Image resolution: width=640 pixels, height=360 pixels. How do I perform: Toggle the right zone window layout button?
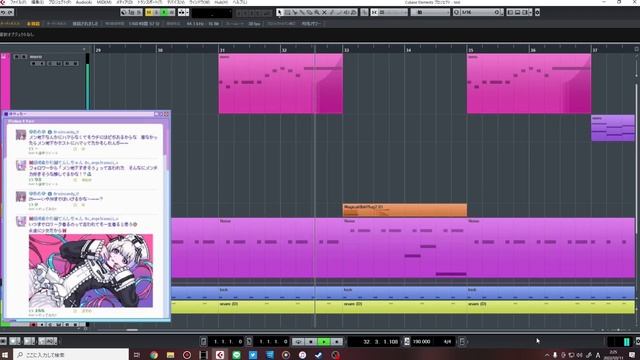525,13
